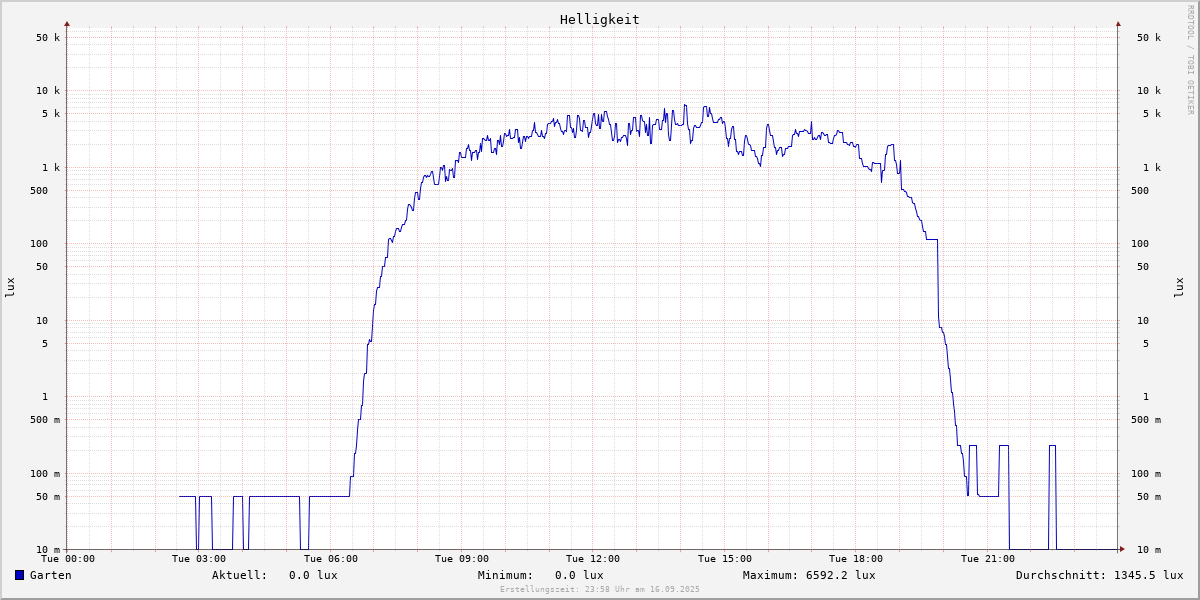Click the right-side lux axis title
The height and width of the screenshot is (600, 1200).
click(1179, 287)
